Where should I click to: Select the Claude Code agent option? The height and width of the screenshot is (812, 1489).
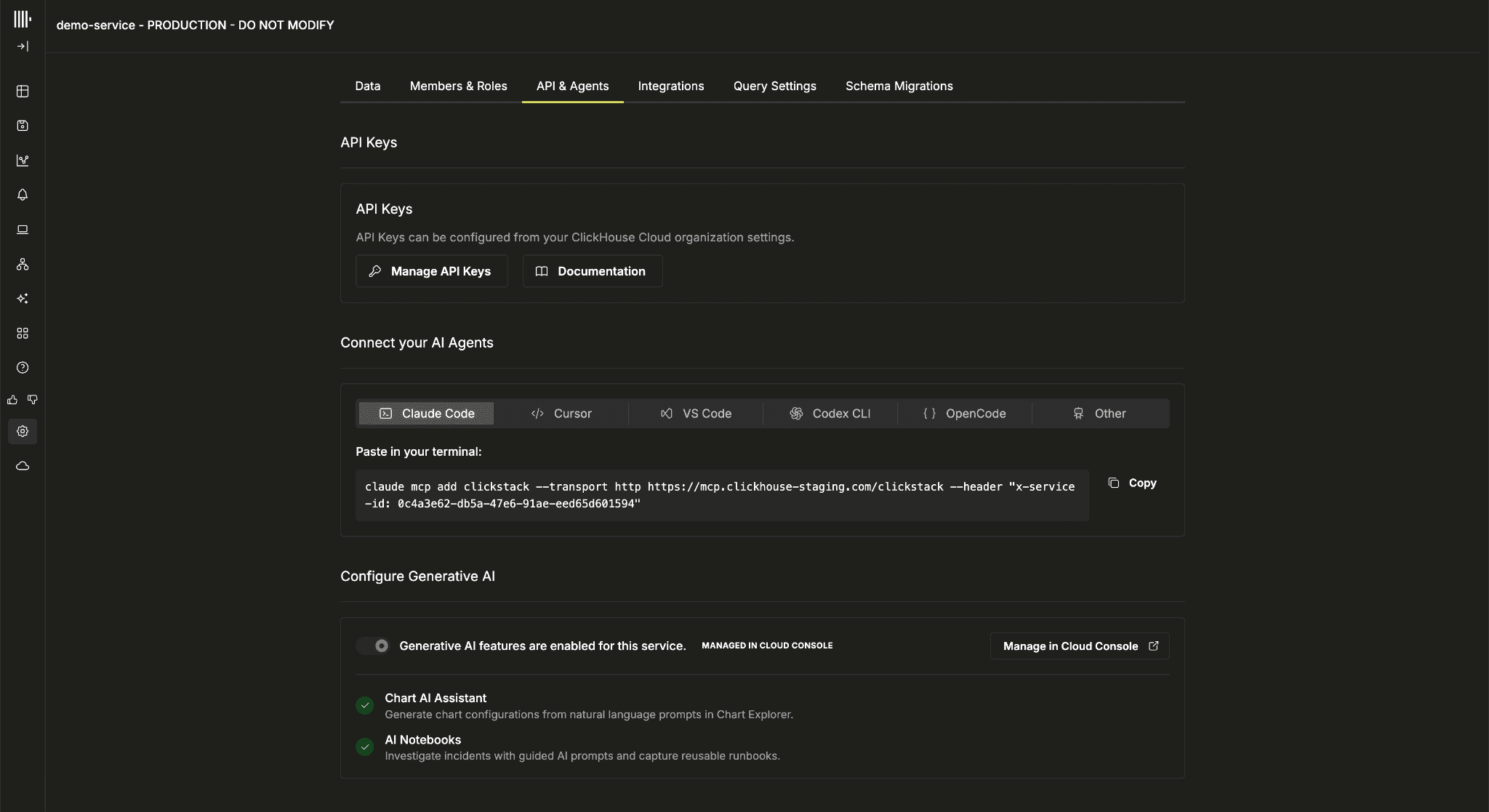coord(427,414)
